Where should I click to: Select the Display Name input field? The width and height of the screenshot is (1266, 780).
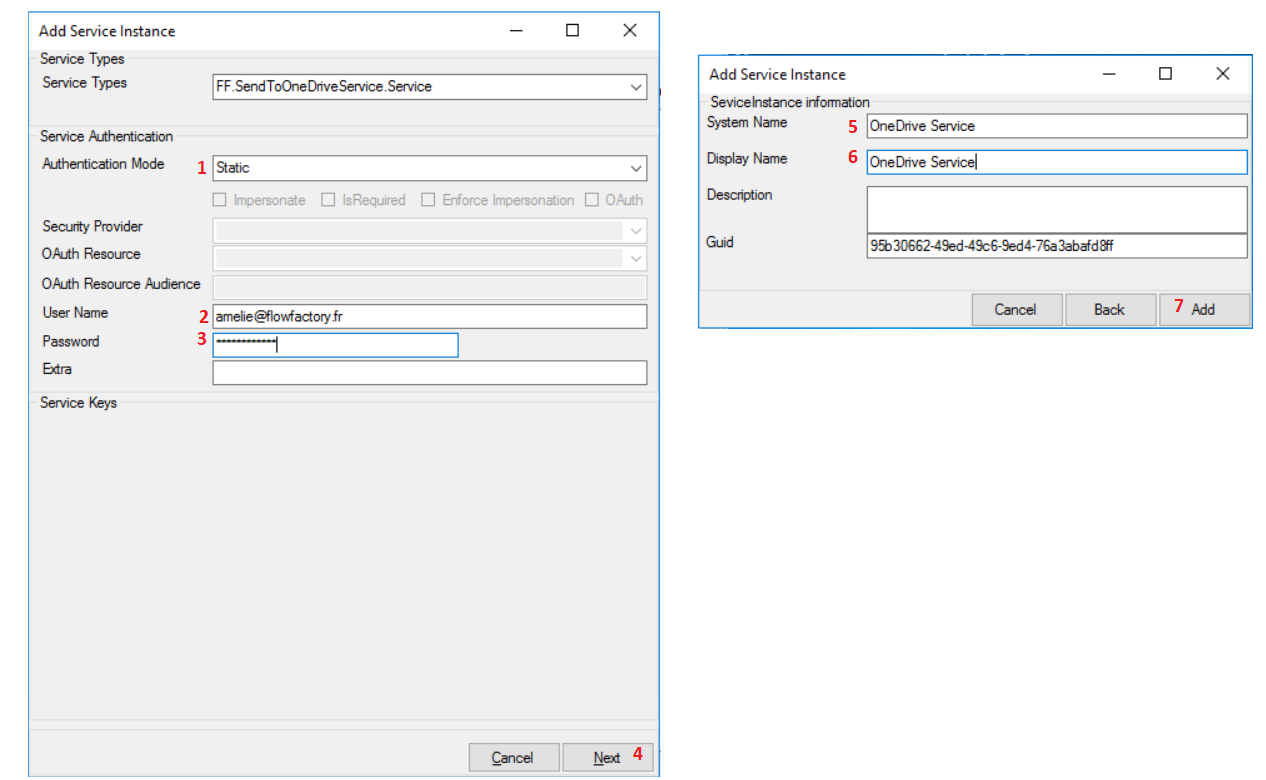1056,162
